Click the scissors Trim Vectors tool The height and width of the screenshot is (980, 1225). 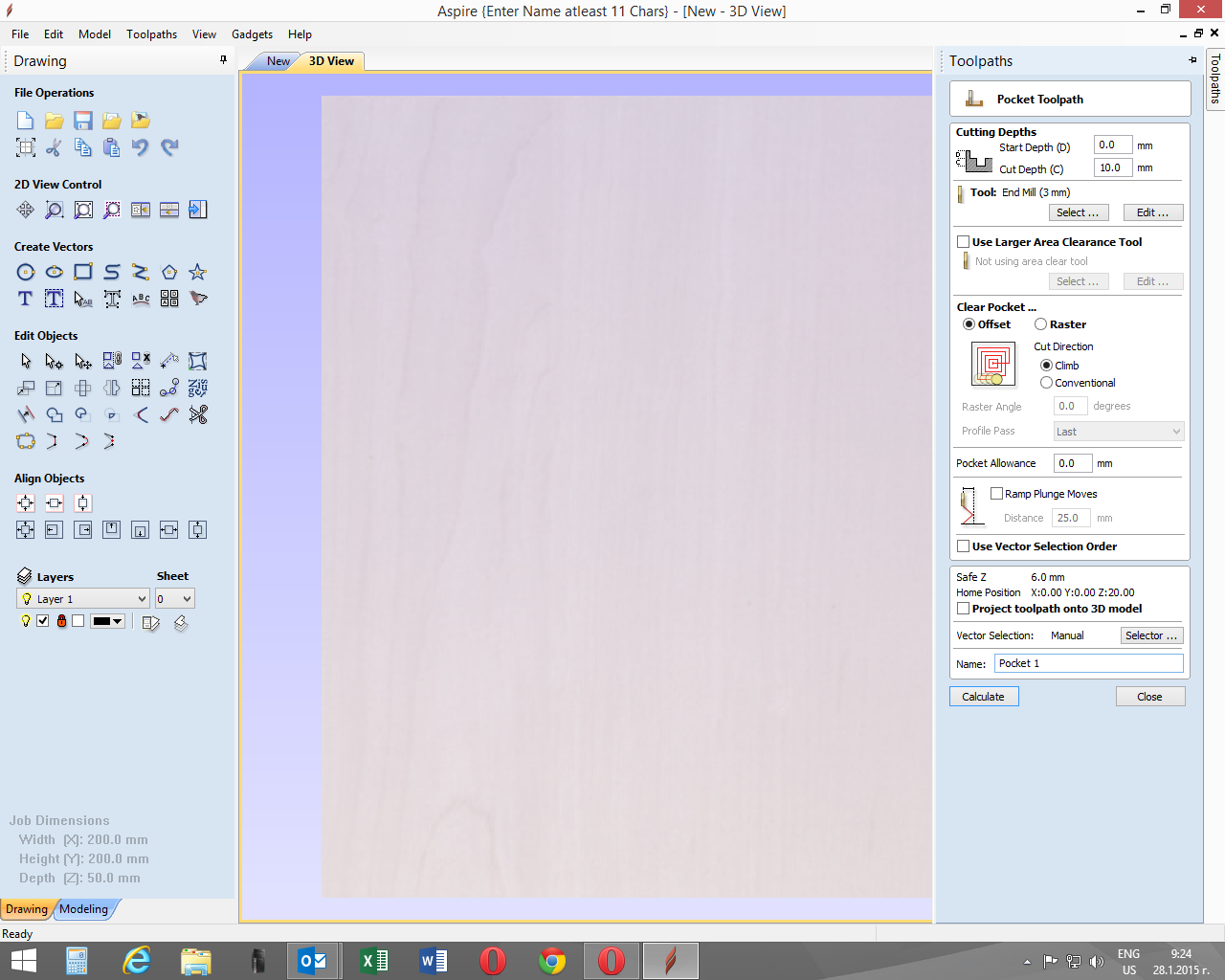198,414
